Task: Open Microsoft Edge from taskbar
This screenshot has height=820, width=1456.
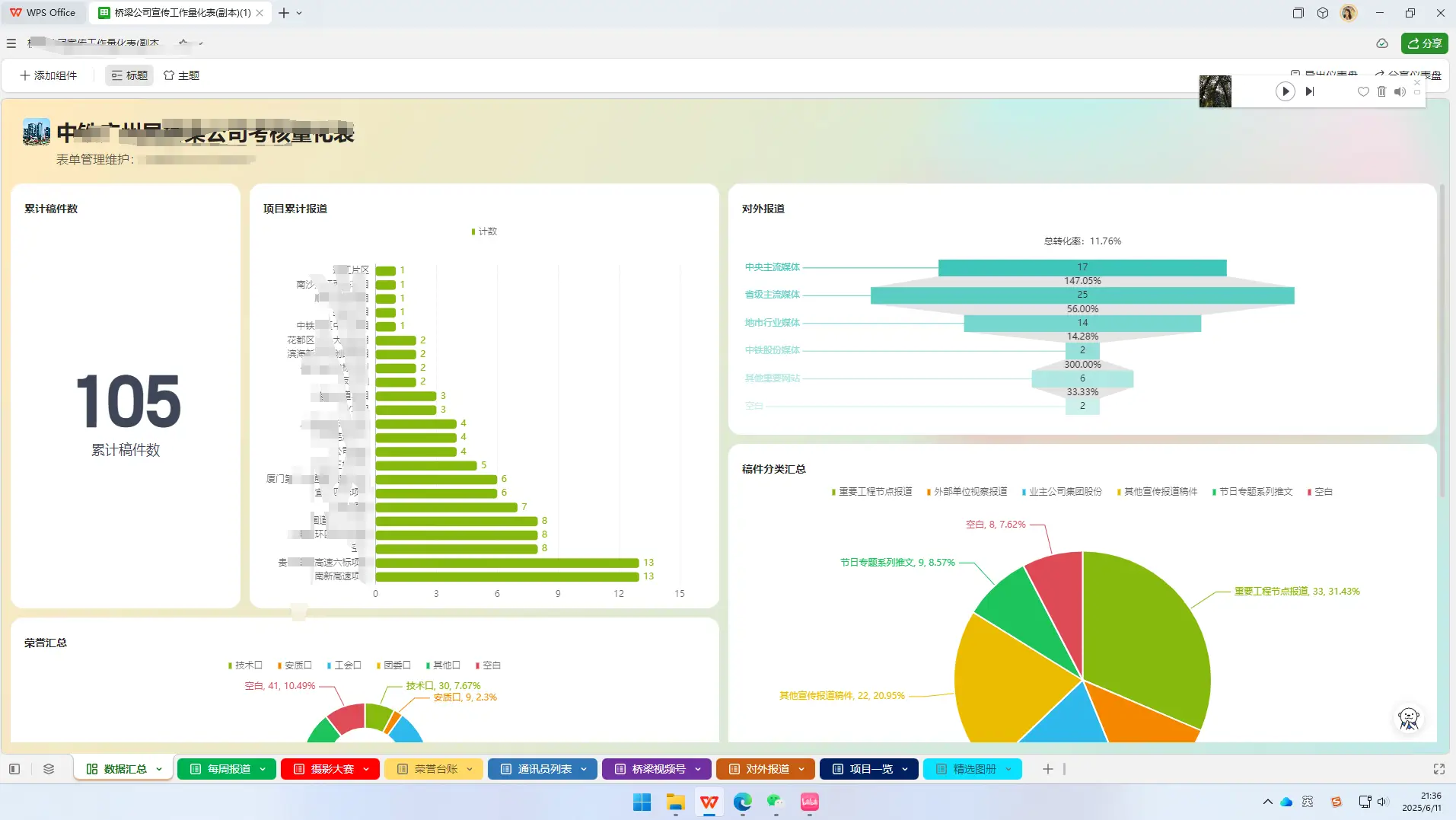Action: [742, 802]
